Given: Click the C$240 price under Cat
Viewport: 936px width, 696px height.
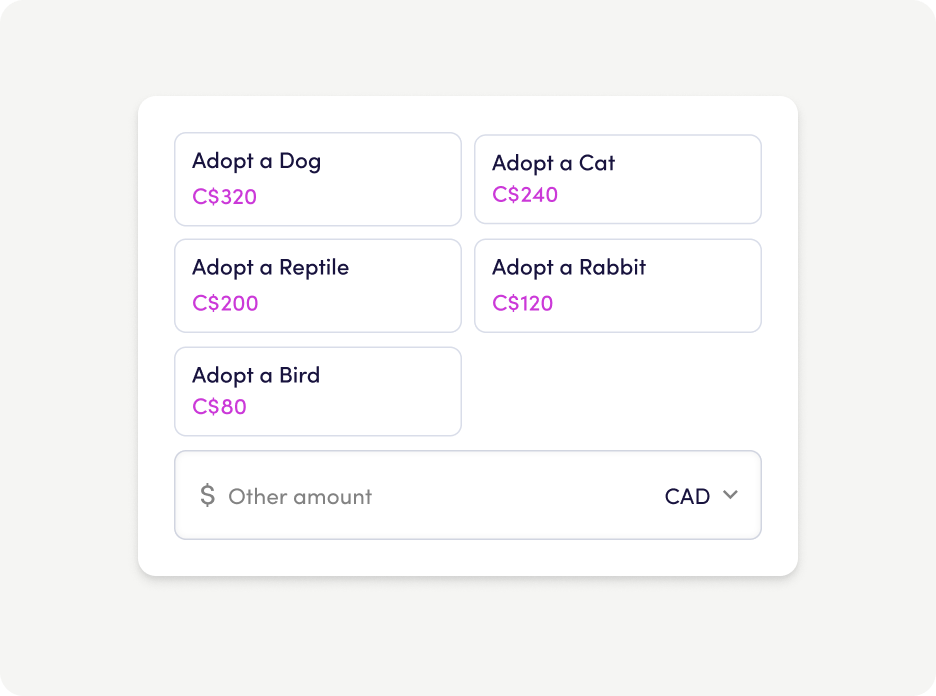Looking at the screenshot, I should [x=525, y=195].
